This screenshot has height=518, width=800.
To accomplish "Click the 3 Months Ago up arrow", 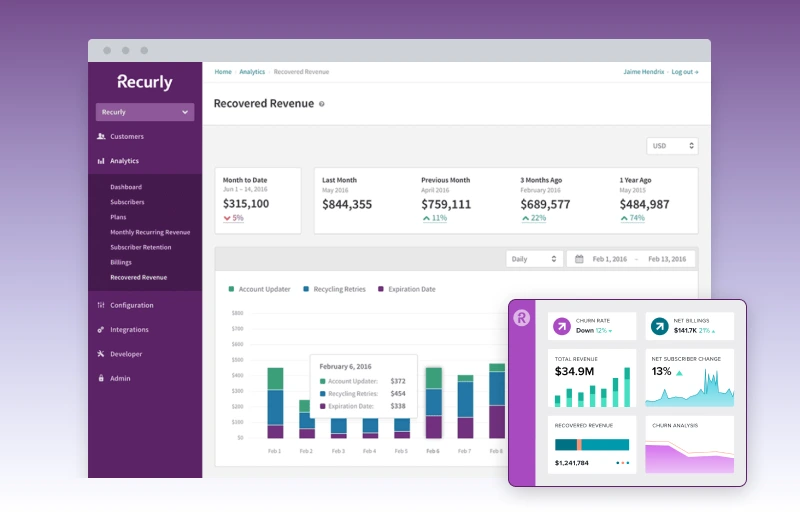I will click(525, 218).
